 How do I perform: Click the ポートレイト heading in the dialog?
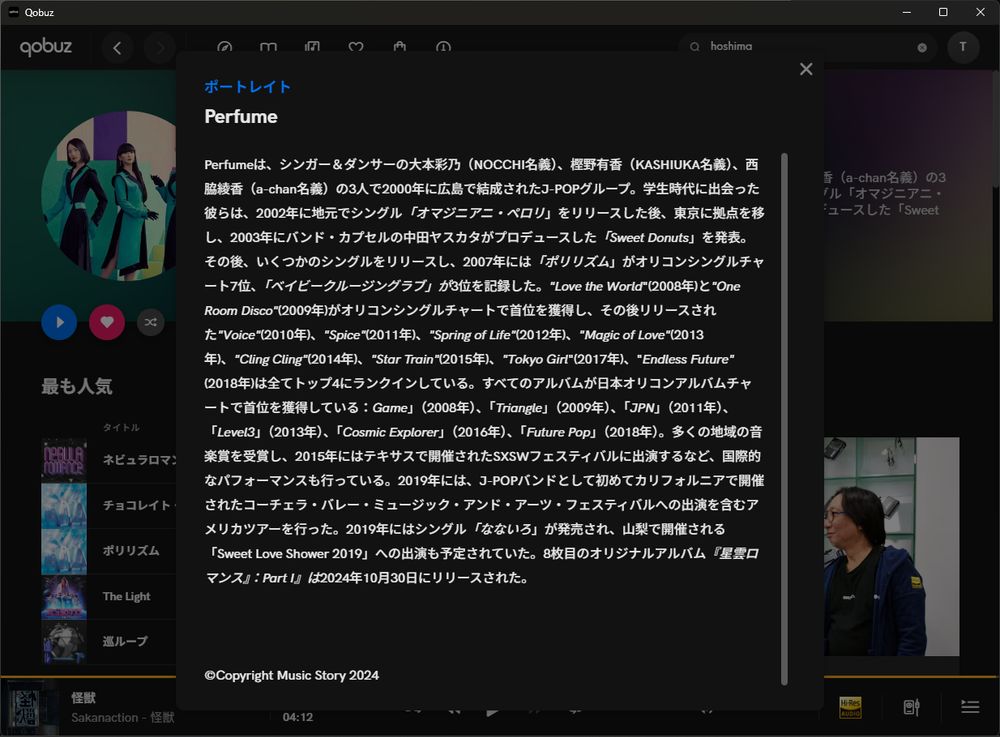(x=247, y=87)
